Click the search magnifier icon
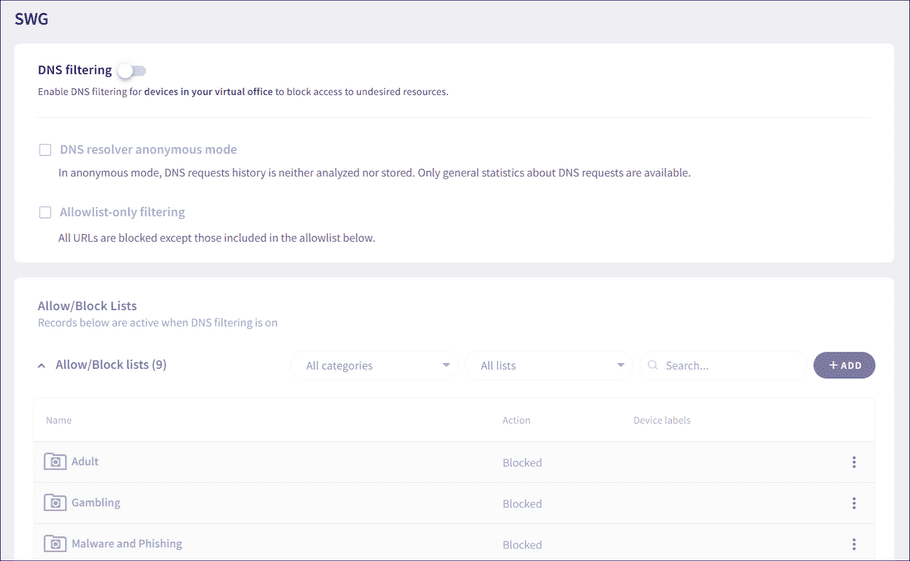Image resolution: width=910 pixels, height=561 pixels. point(653,365)
